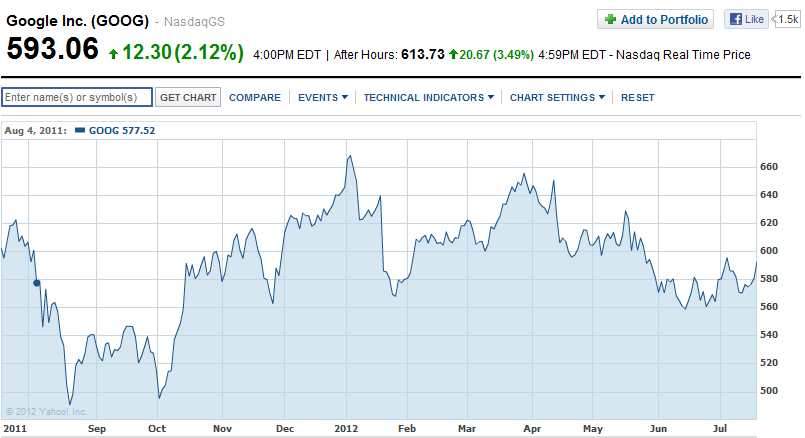Click the Facebook 'f' logo icon
805x438 pixels.
[x=736, y=20]
